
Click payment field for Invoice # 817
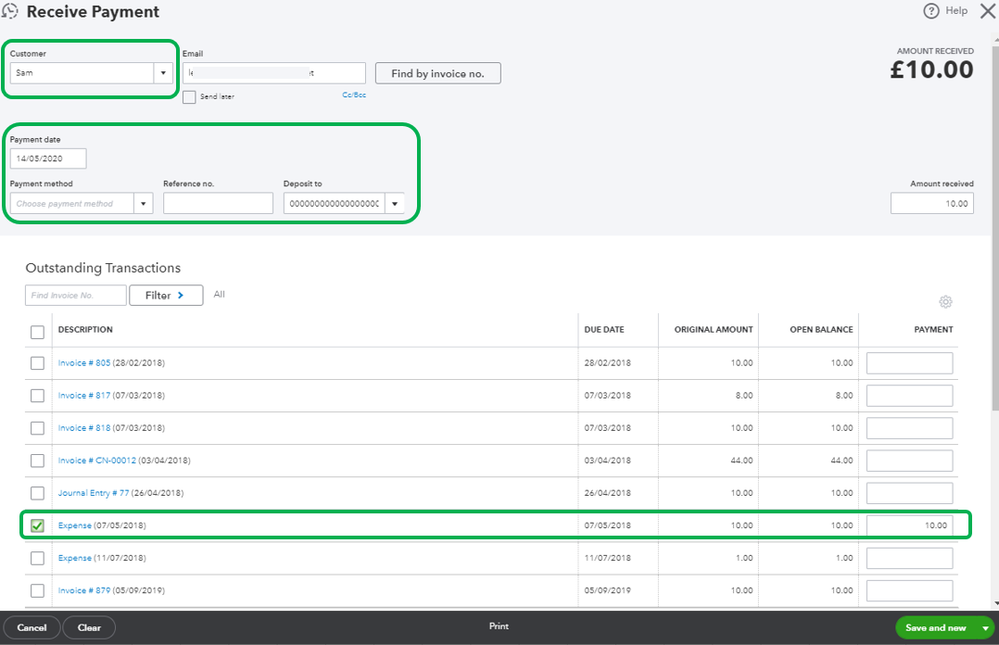909,395
